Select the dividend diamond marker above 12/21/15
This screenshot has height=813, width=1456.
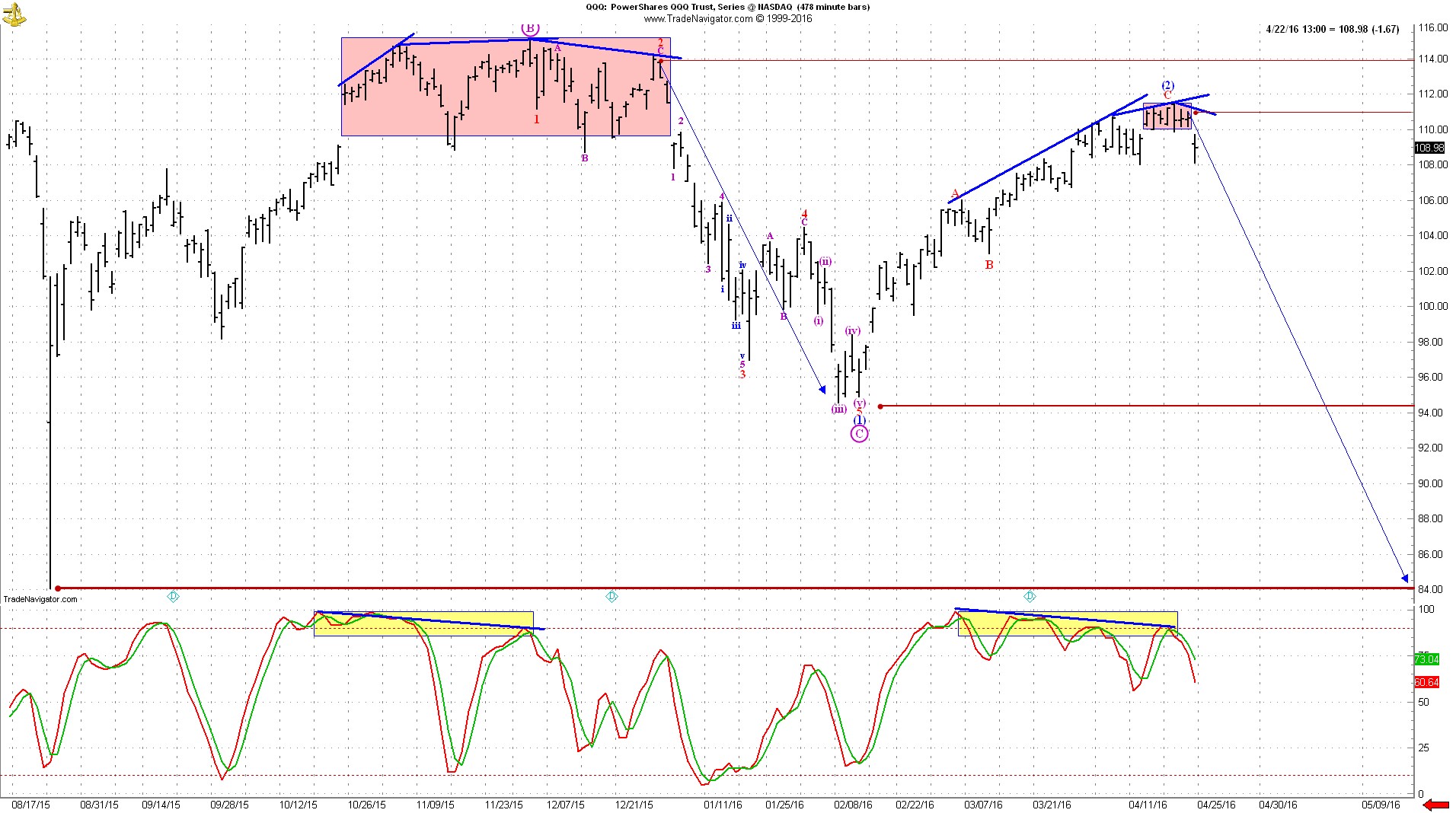click(x=611, y=597)
